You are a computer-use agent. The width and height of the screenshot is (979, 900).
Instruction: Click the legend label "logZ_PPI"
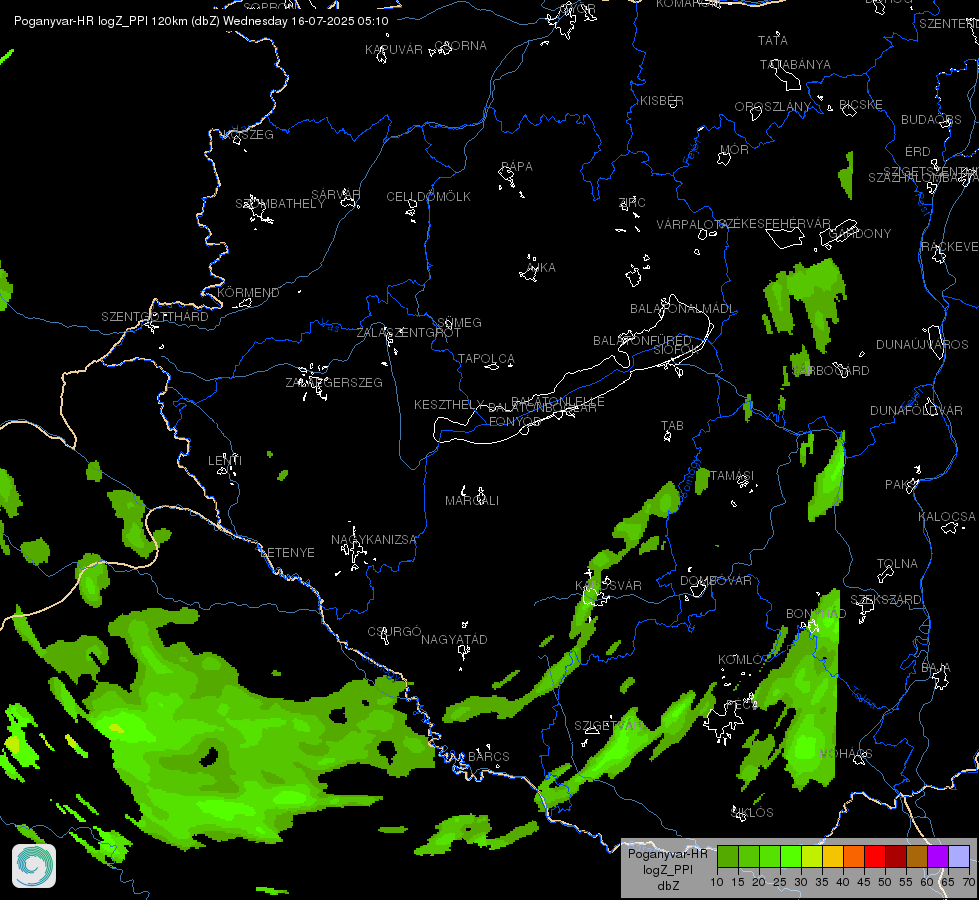pyautogui.click(x=668, y=869)
